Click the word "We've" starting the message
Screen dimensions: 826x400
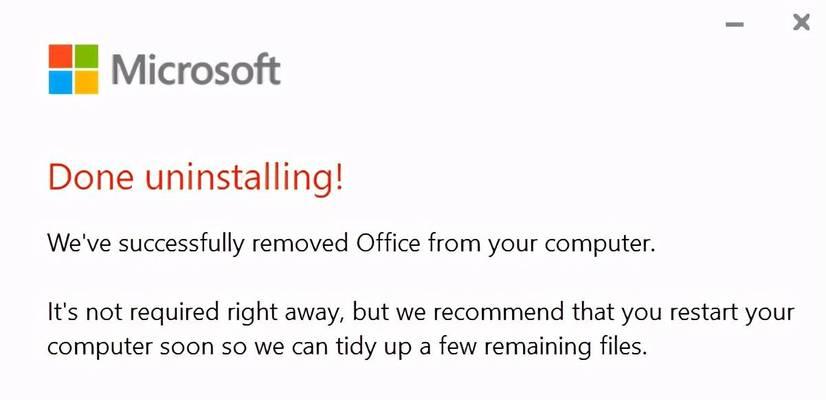[78, 243]
